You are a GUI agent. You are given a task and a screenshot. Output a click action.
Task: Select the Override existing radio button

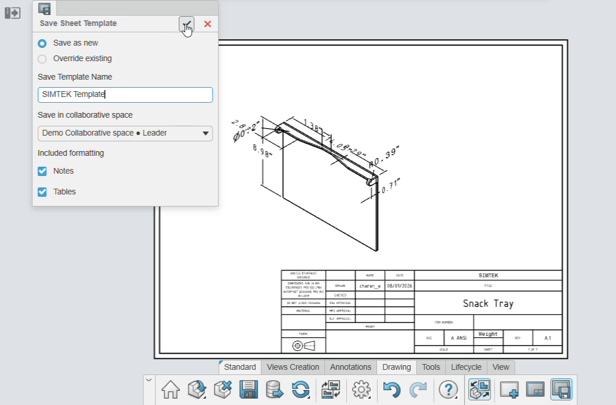coord(42,59)
